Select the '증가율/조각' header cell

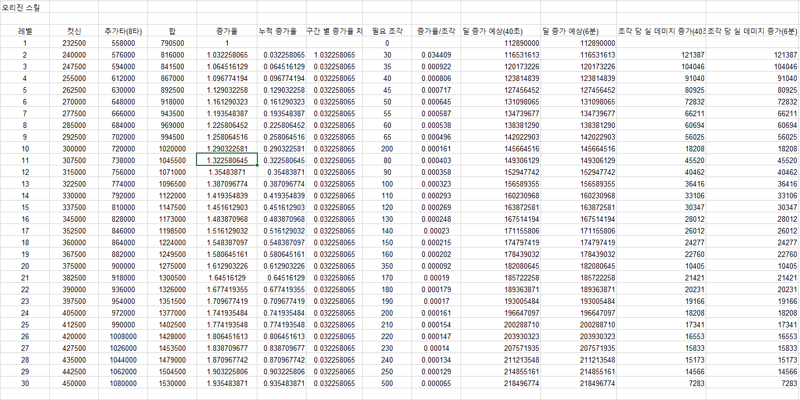[436, 31]
